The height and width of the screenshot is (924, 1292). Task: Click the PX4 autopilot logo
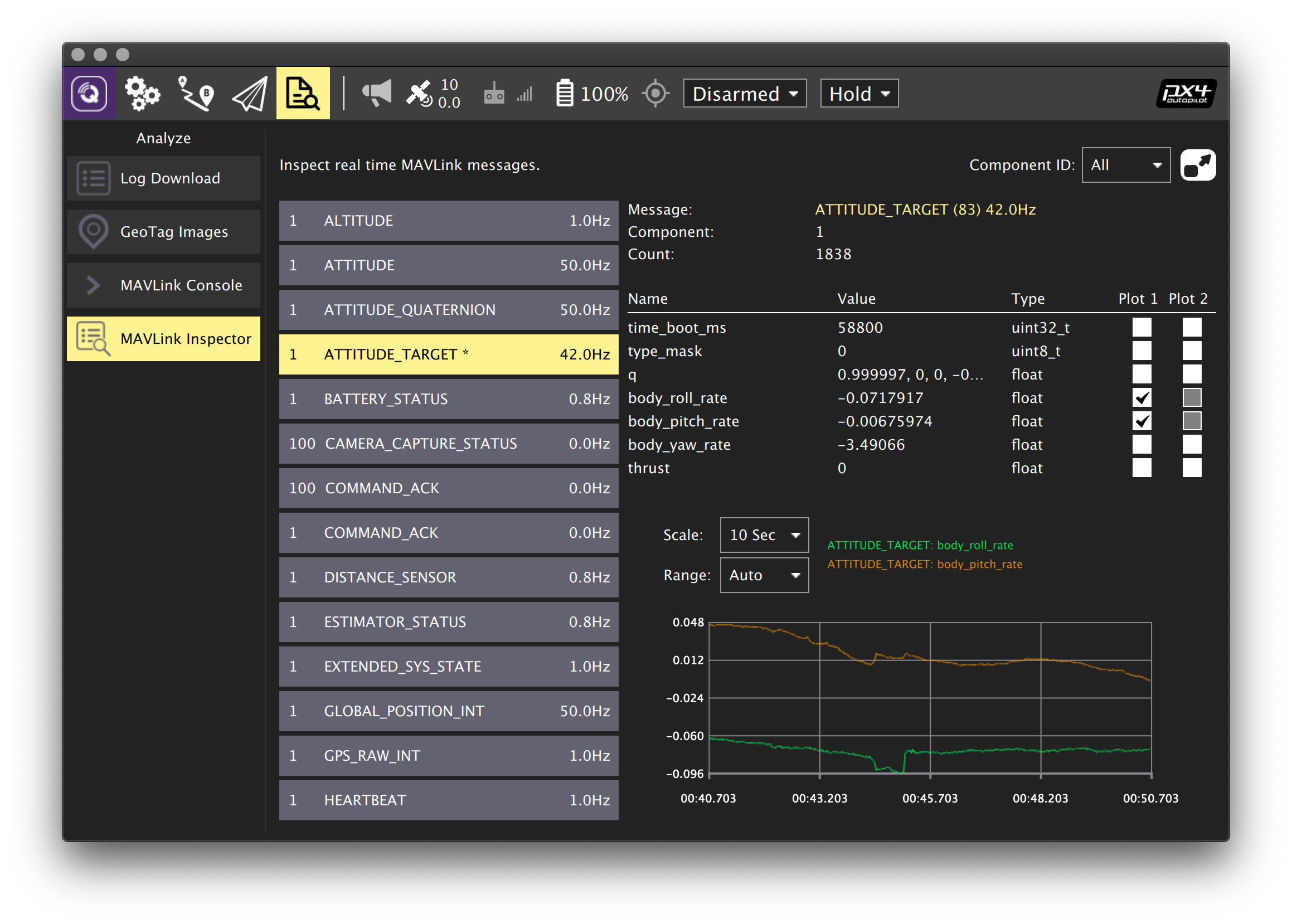tap(1186, 93)
